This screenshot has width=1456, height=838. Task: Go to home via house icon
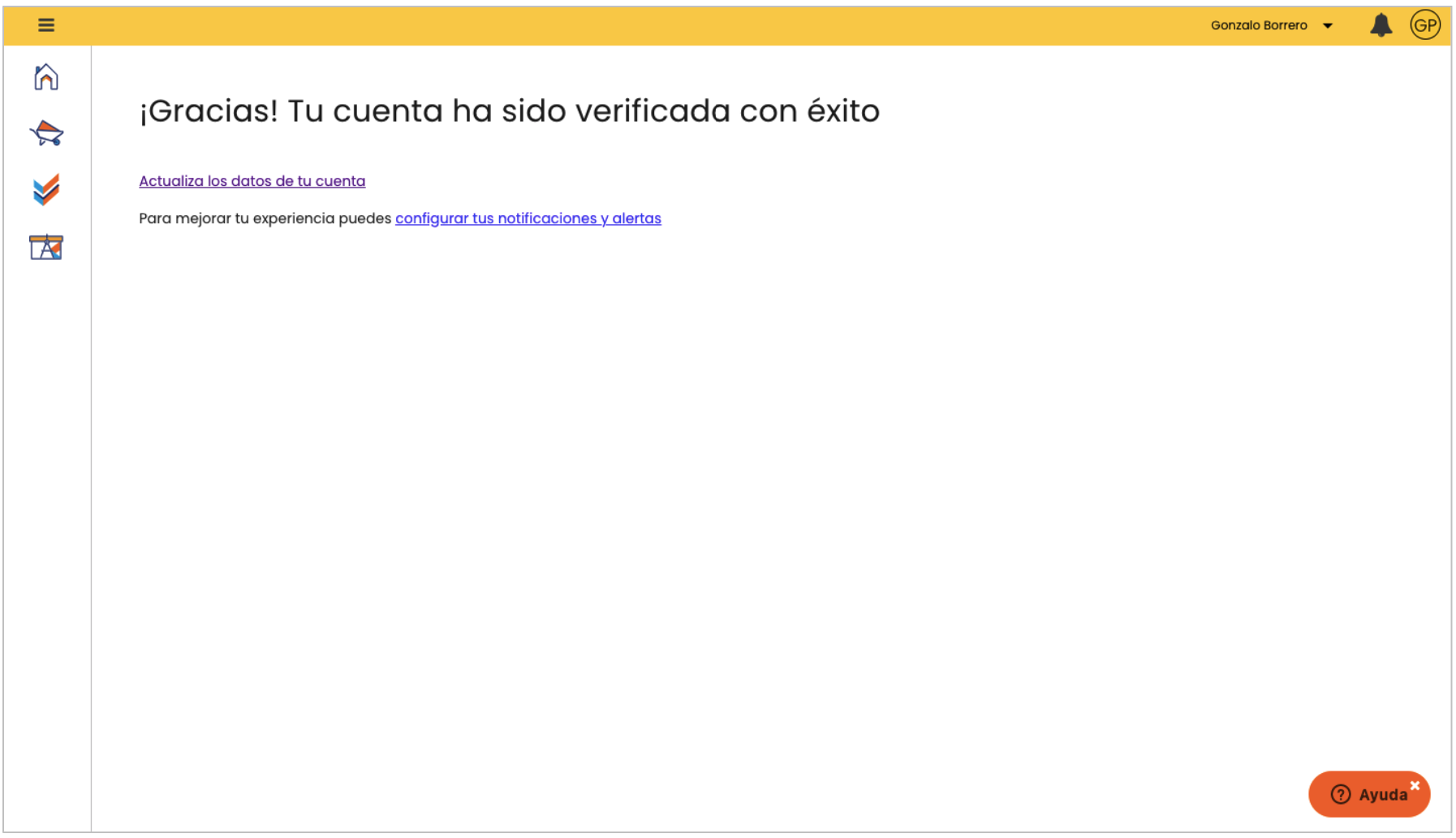(46, 77)
